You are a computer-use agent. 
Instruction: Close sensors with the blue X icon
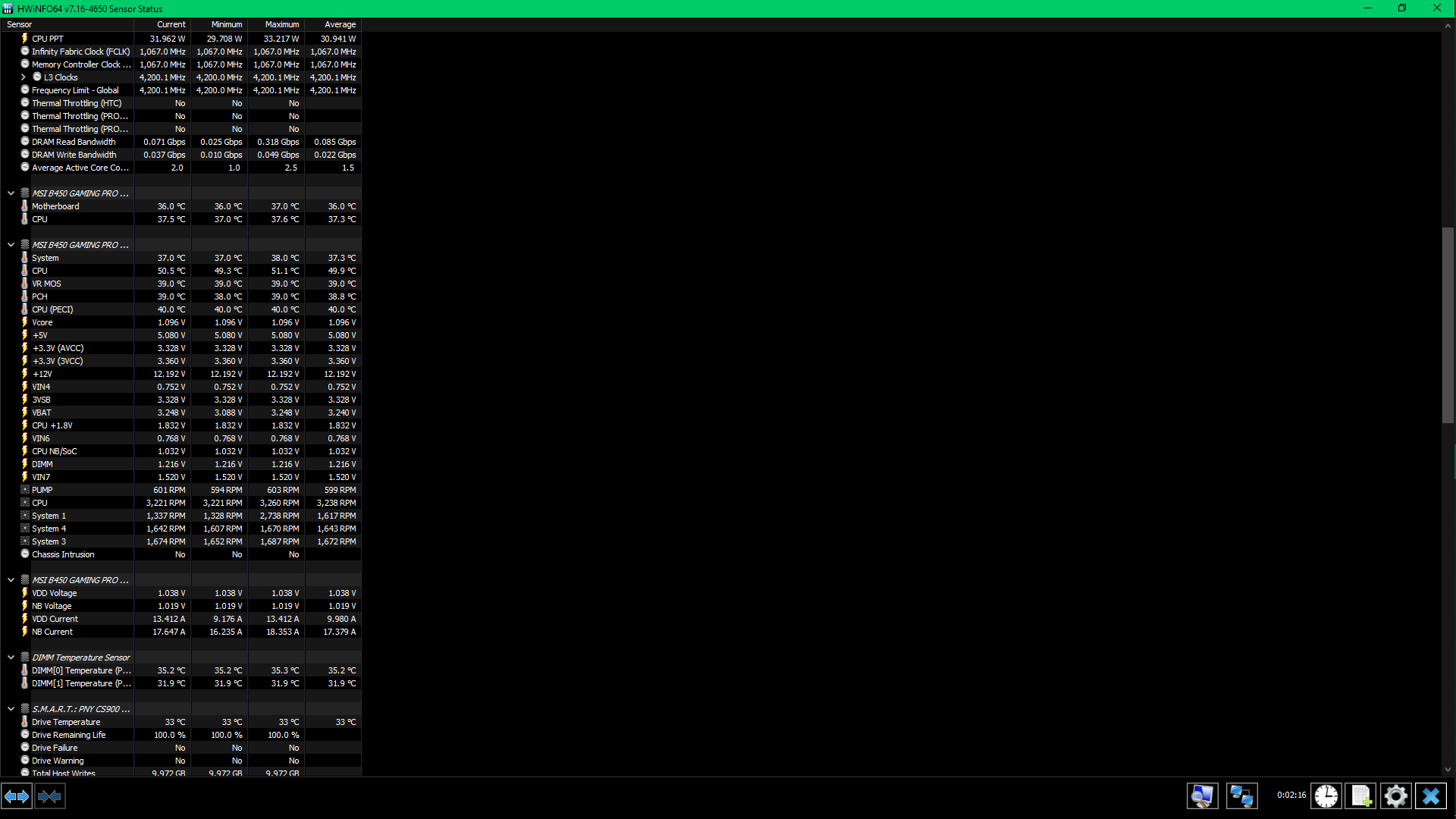click(x=1431, y=796)
